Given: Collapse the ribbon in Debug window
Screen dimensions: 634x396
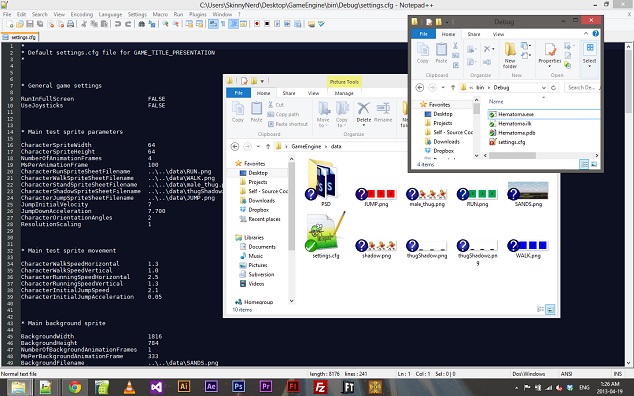Looking at the screenshot, I should 586,34.
